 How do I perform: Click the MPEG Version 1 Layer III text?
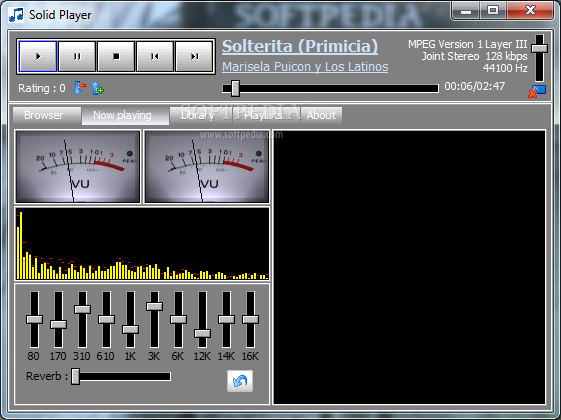tap(468, 44)
